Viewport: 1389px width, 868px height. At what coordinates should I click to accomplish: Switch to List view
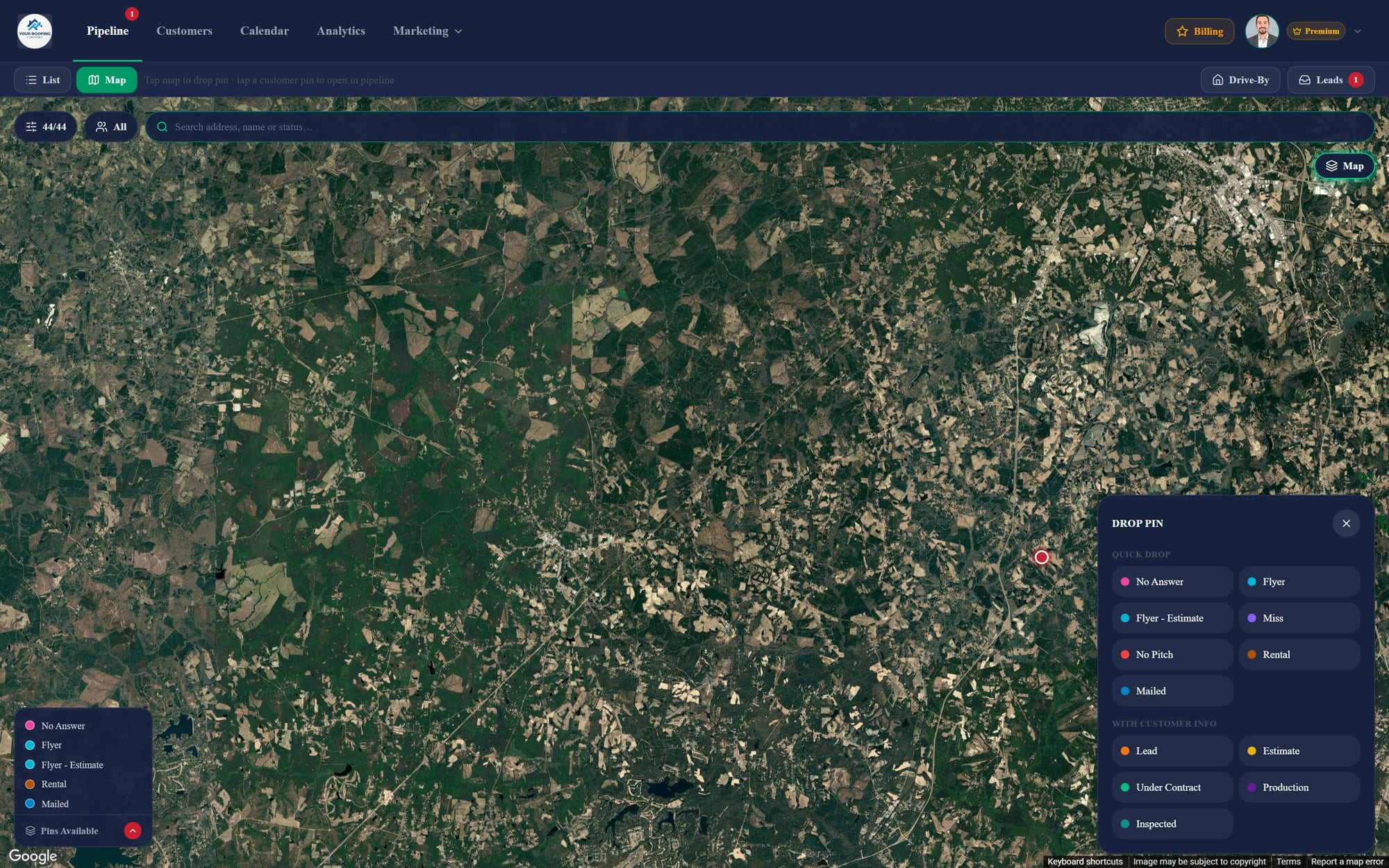point(42,80)
